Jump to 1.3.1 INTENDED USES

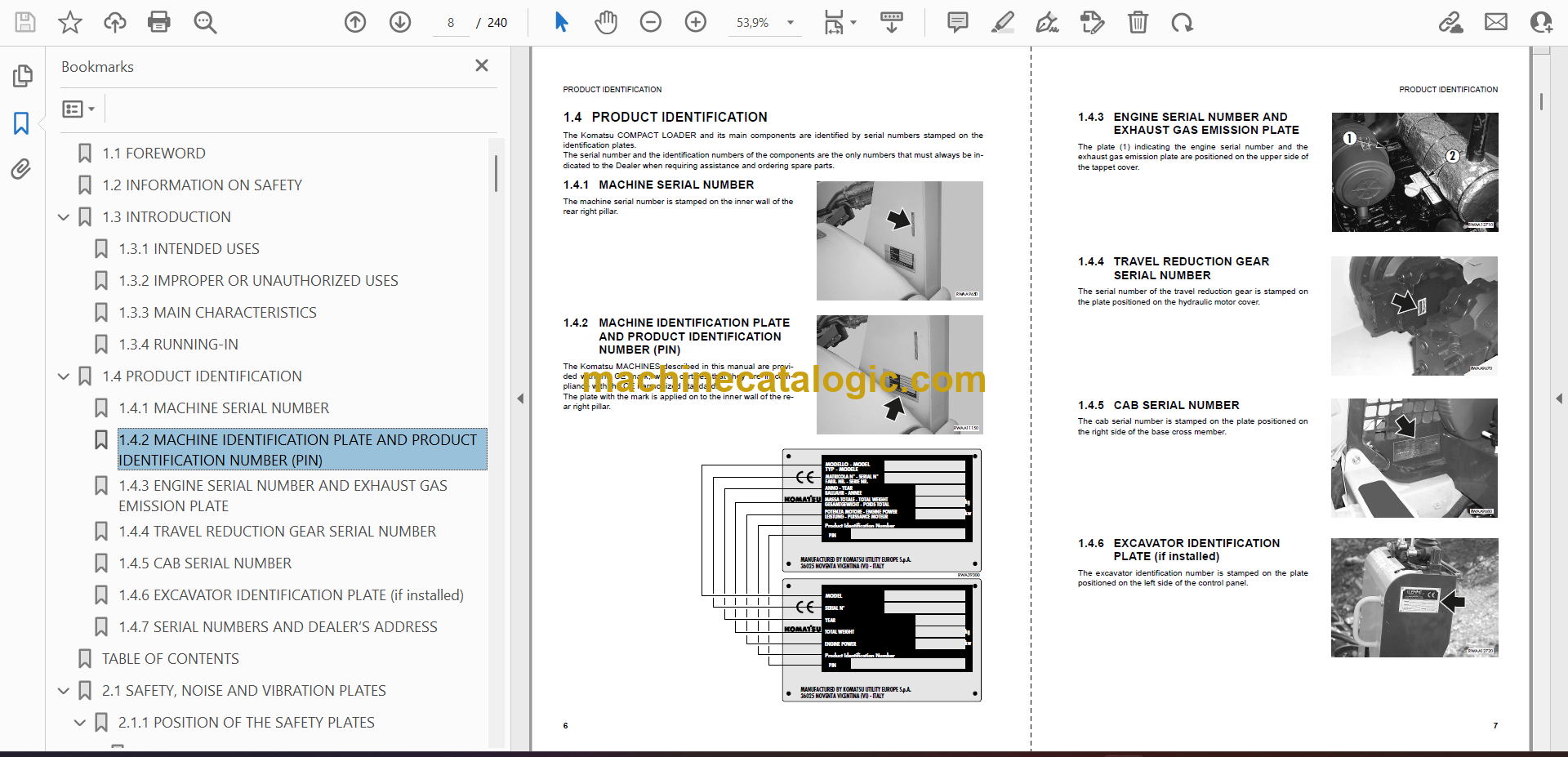(189, 249)
